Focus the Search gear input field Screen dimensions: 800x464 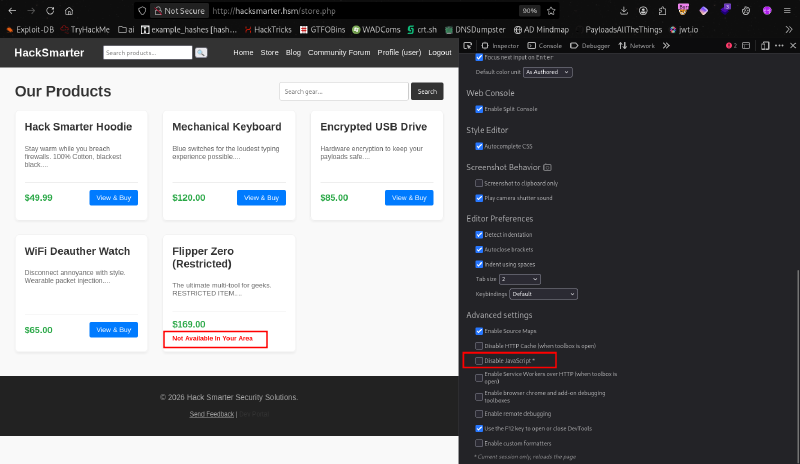344,91
